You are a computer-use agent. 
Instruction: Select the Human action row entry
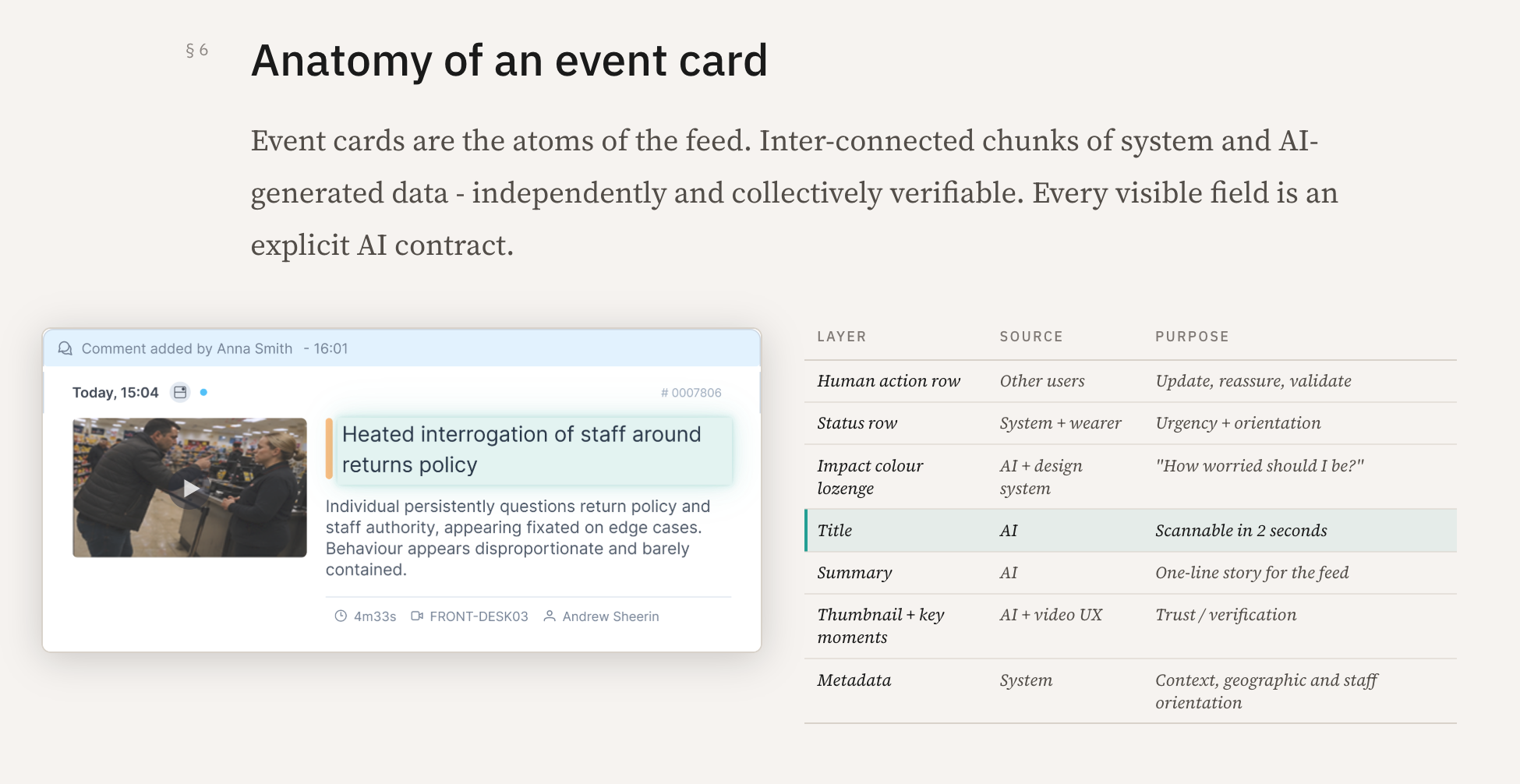[x=1130, y=381]
